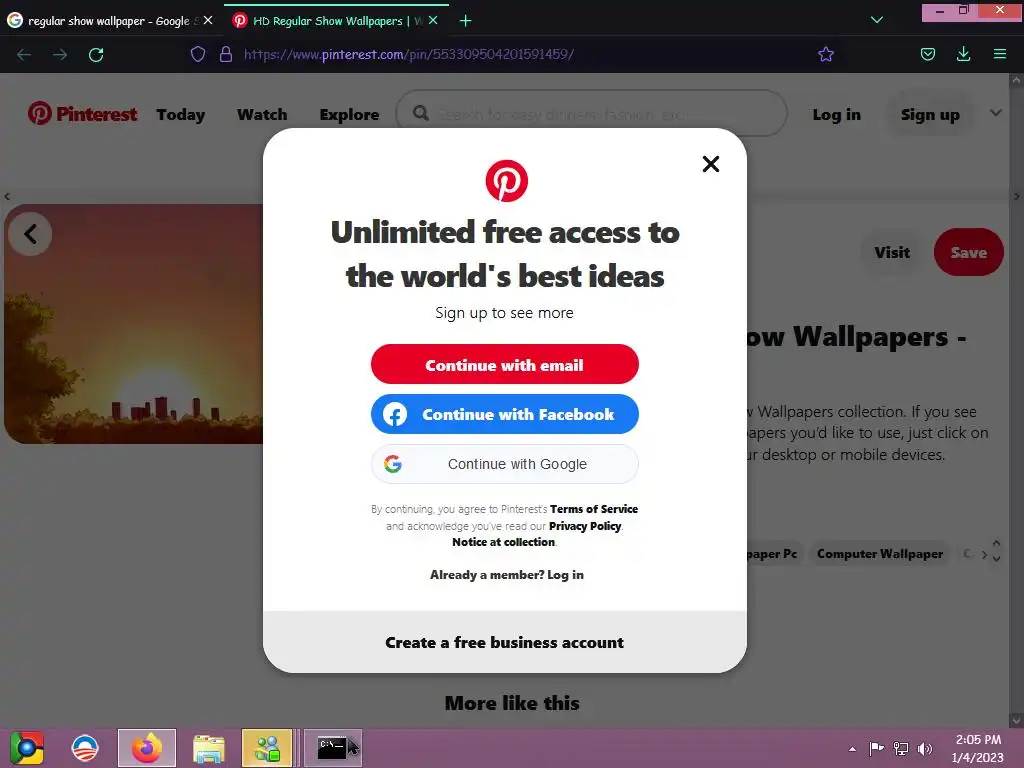Go forward in the browser toolbar
This screenshot has width=1024, height=768.
click(x=60, y=54)
